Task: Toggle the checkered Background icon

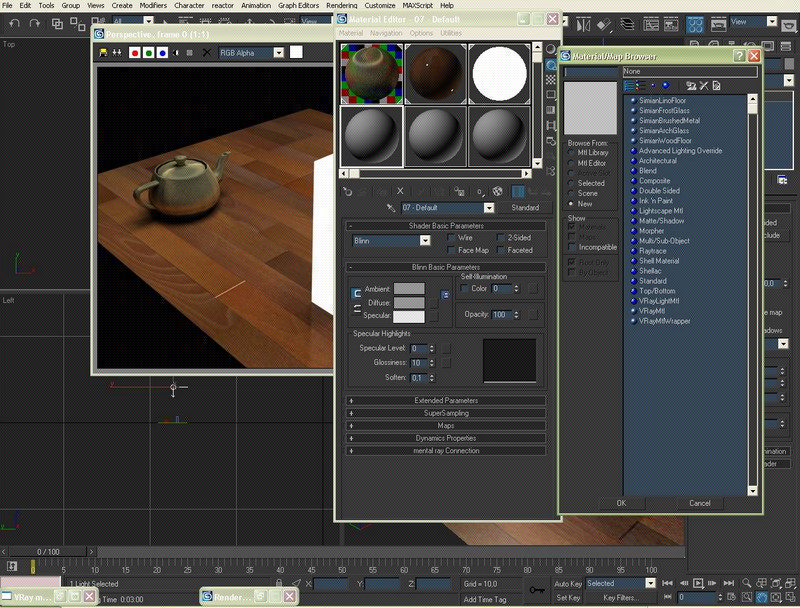Action: [x=551, y=80]
